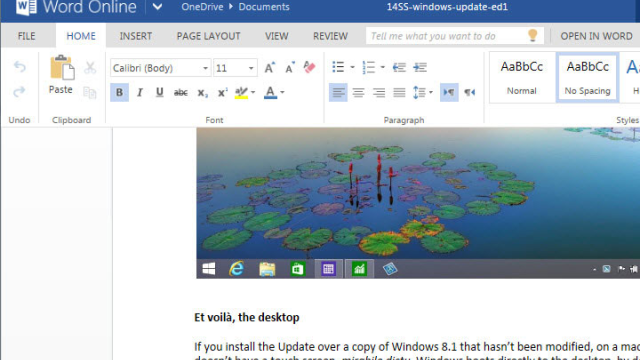Image resolution: width=640 pixels, height=360 pixels.
Task: Grow the font size with the larger A
Action: point(269,68)
